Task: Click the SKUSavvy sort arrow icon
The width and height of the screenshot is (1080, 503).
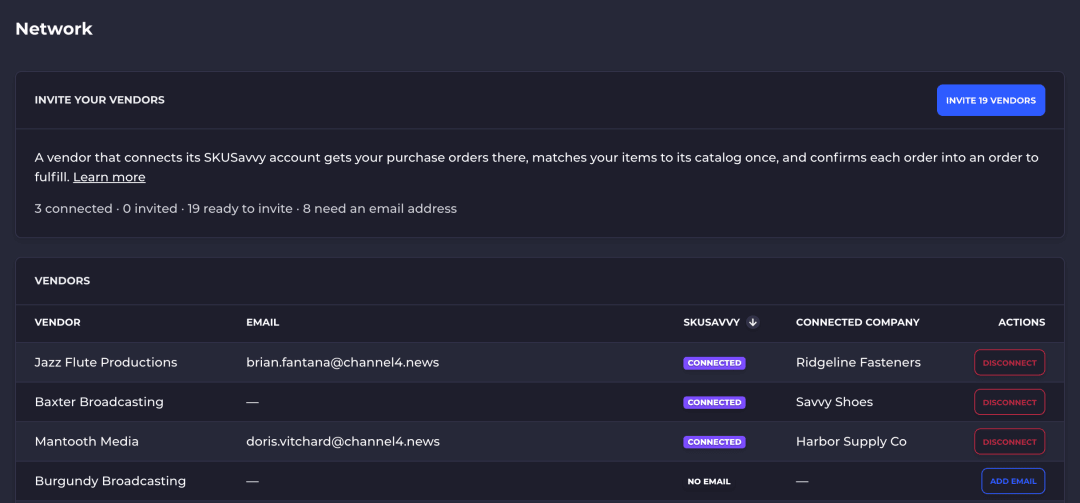Action: (x=753, y=322)
